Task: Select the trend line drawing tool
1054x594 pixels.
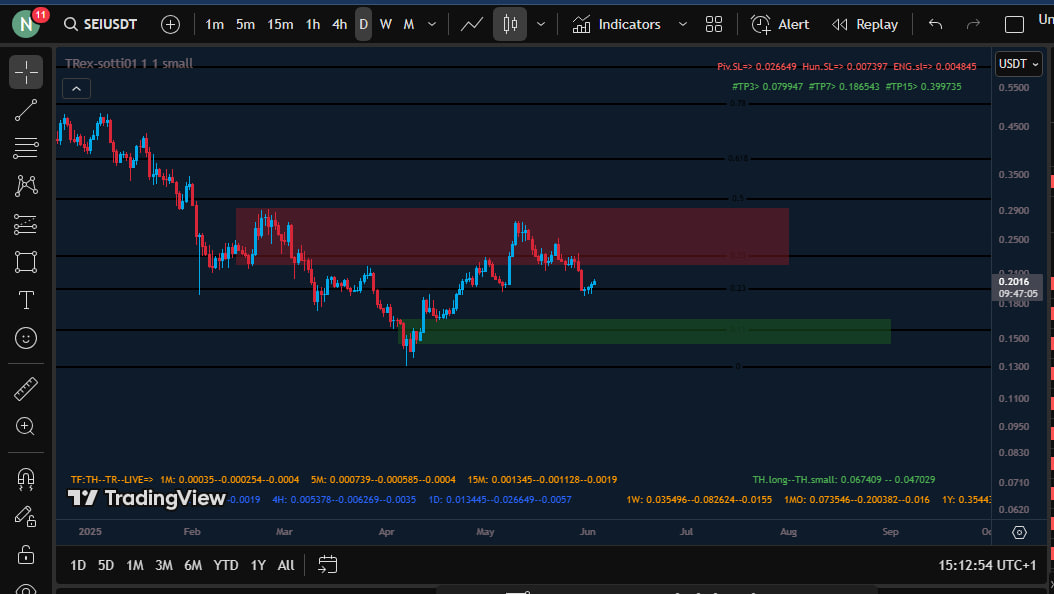Action: 26,110
